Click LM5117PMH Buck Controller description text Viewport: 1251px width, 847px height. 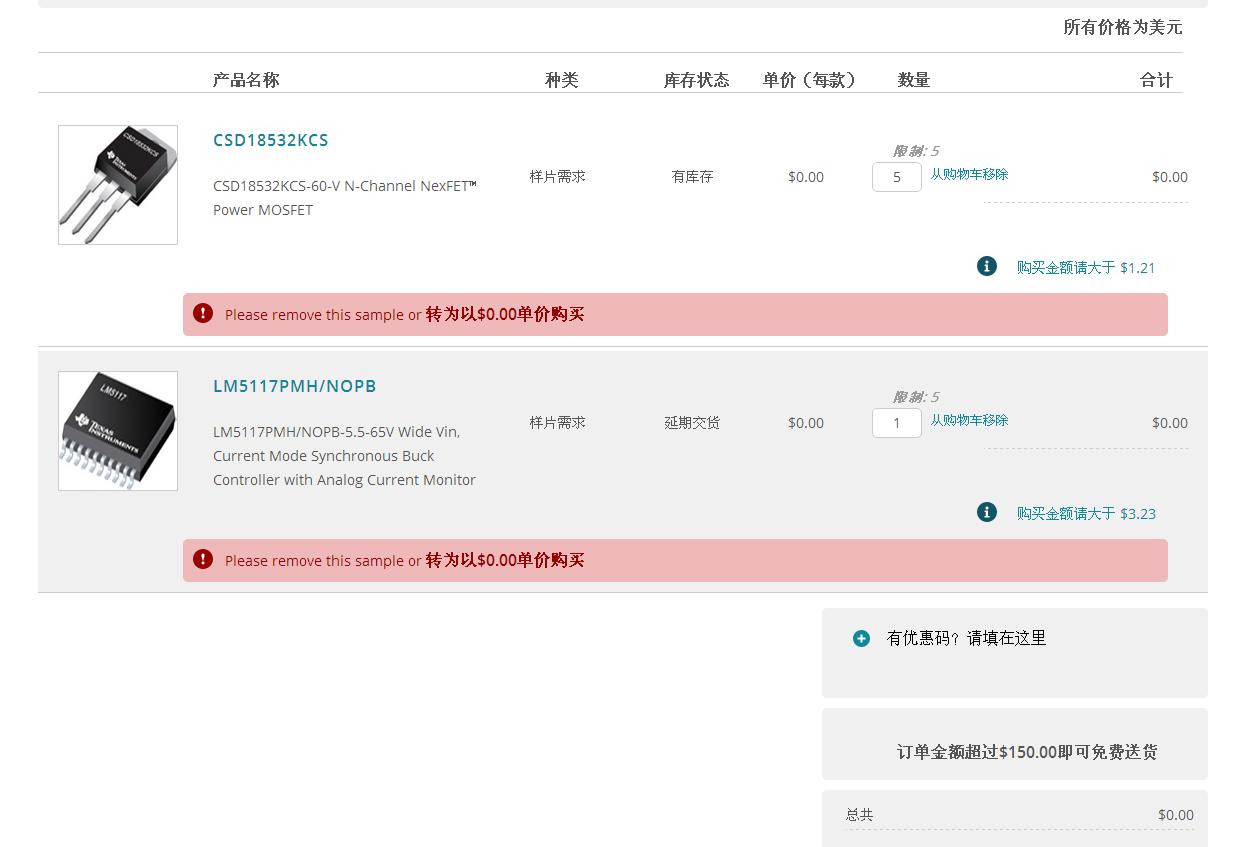(x=345, y=456)
